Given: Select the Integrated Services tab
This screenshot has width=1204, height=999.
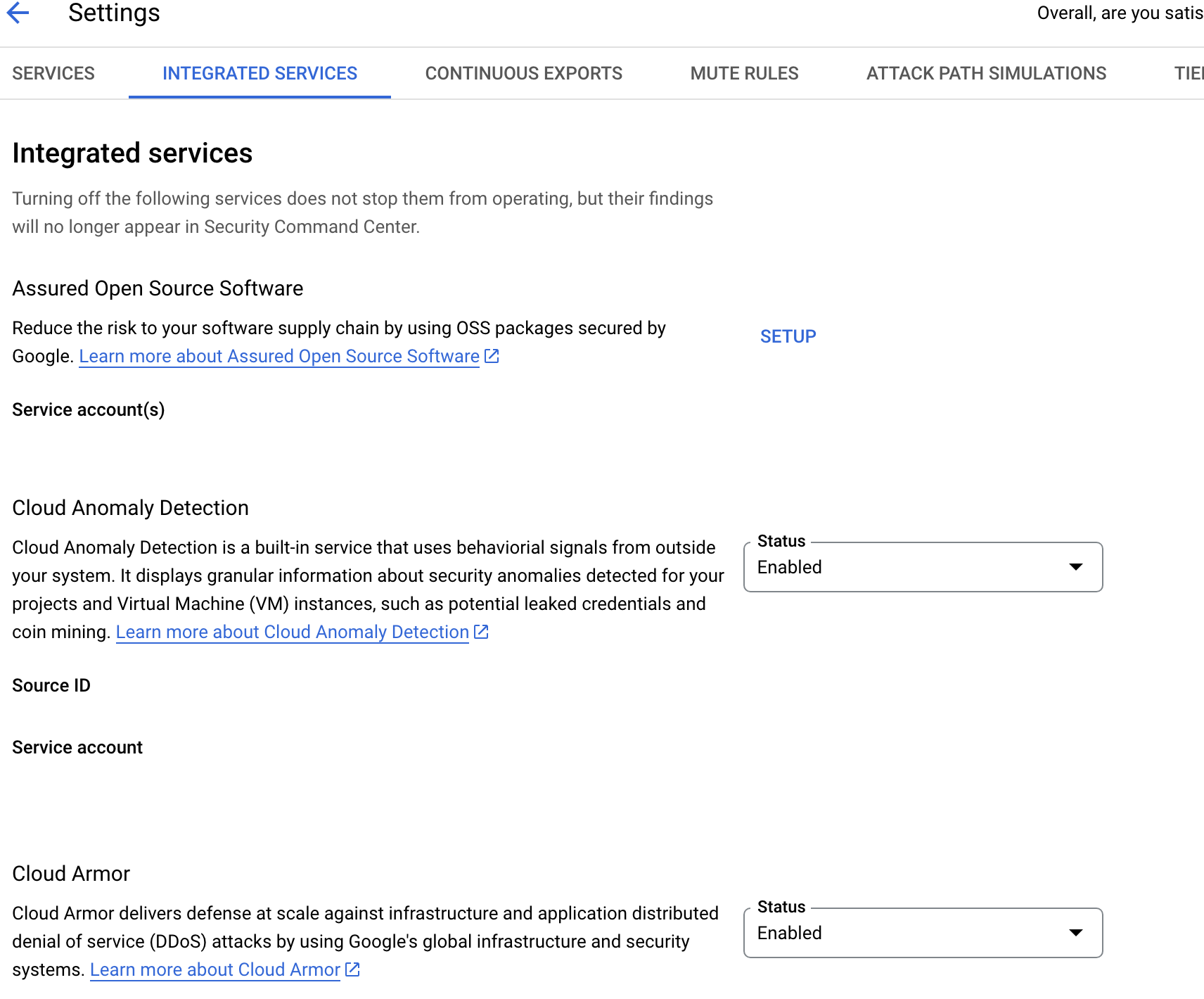Looking at the screenshot, I should click(x=260, y=73).
